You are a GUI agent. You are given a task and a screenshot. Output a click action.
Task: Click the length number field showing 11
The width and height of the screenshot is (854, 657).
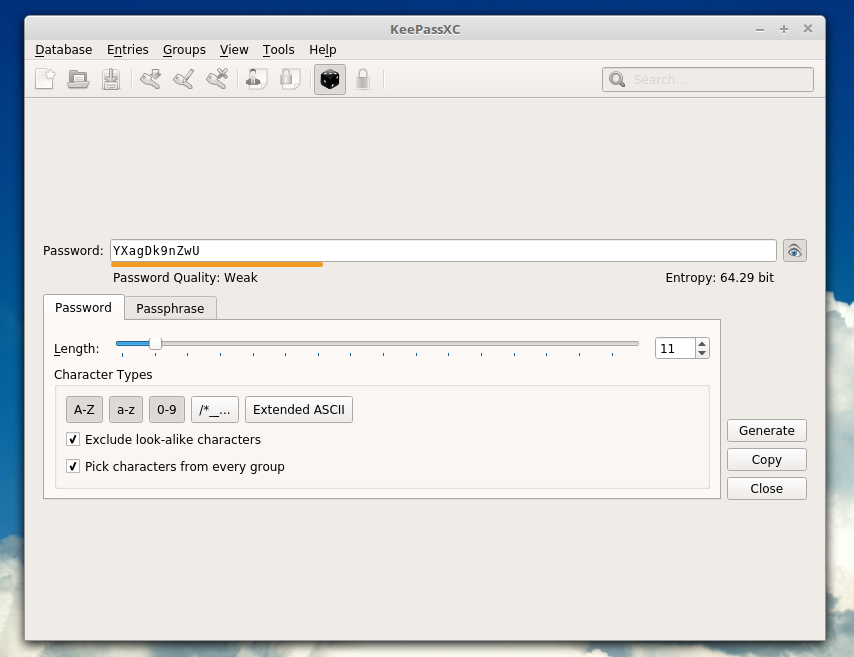[675, 348]
